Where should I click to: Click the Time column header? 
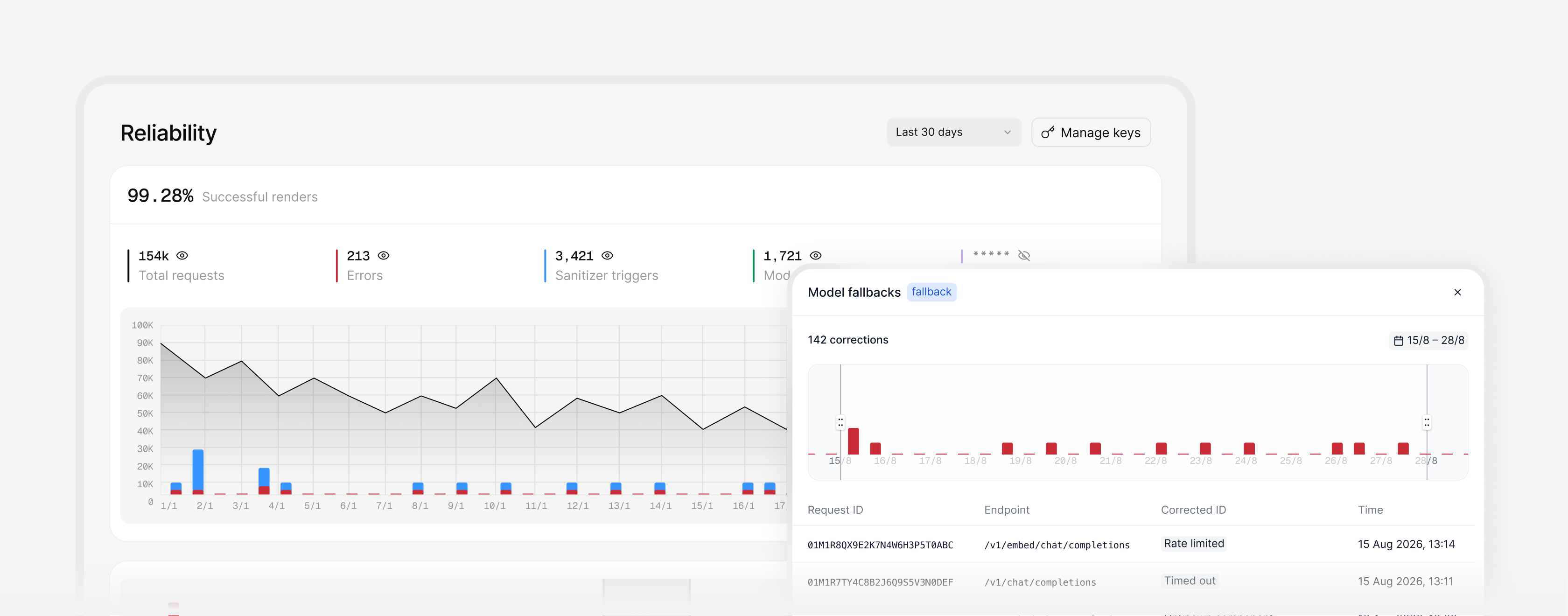click(1370, 510)
